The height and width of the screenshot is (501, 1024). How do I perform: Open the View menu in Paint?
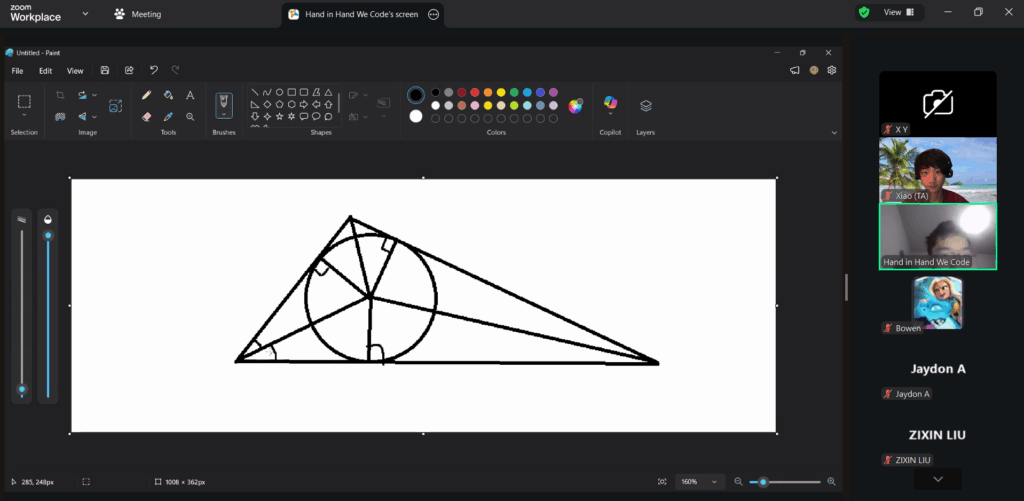click(x=75, y=71)
